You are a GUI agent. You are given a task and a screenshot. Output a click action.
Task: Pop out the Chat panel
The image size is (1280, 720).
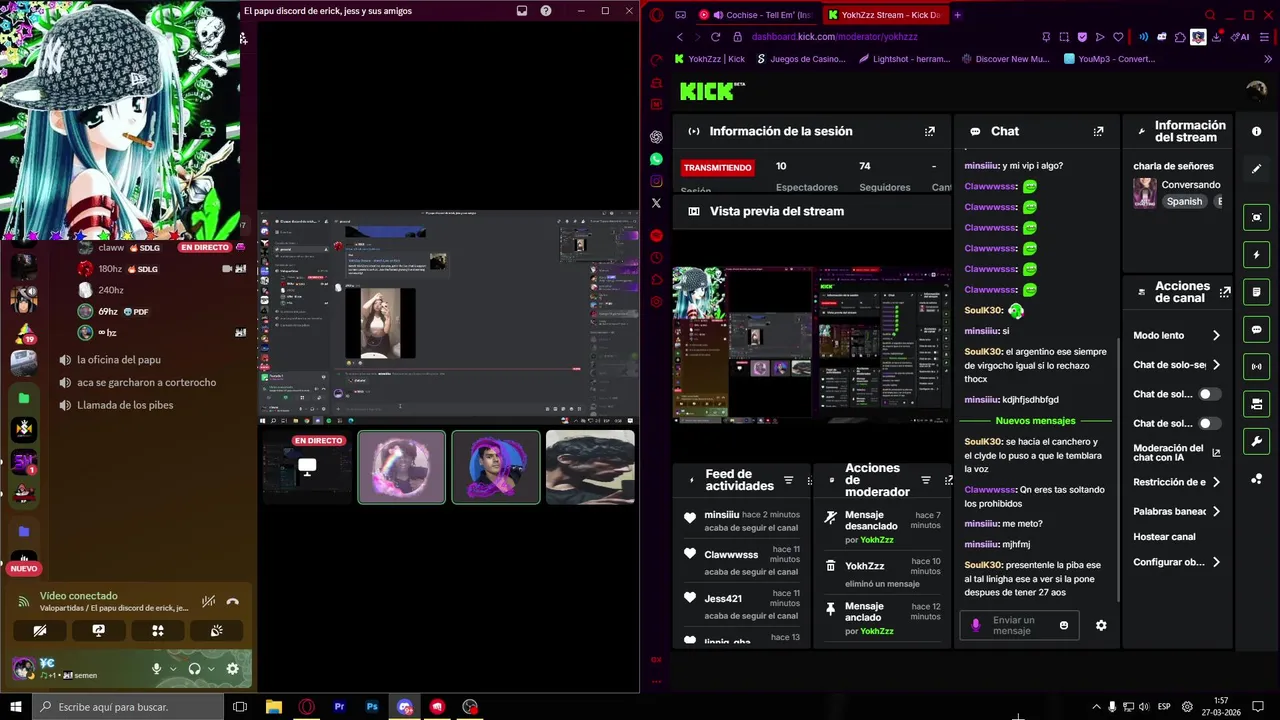tap(1098, 131)
